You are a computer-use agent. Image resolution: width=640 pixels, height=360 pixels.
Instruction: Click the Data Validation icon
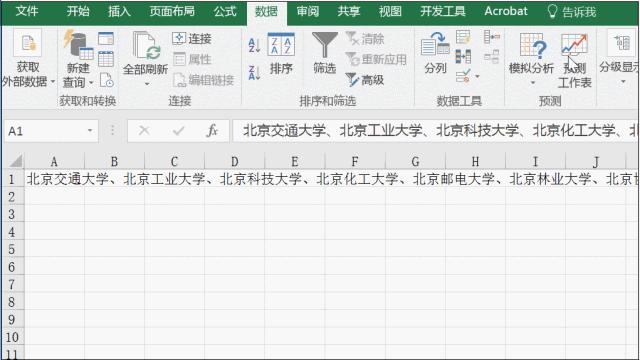463,76
